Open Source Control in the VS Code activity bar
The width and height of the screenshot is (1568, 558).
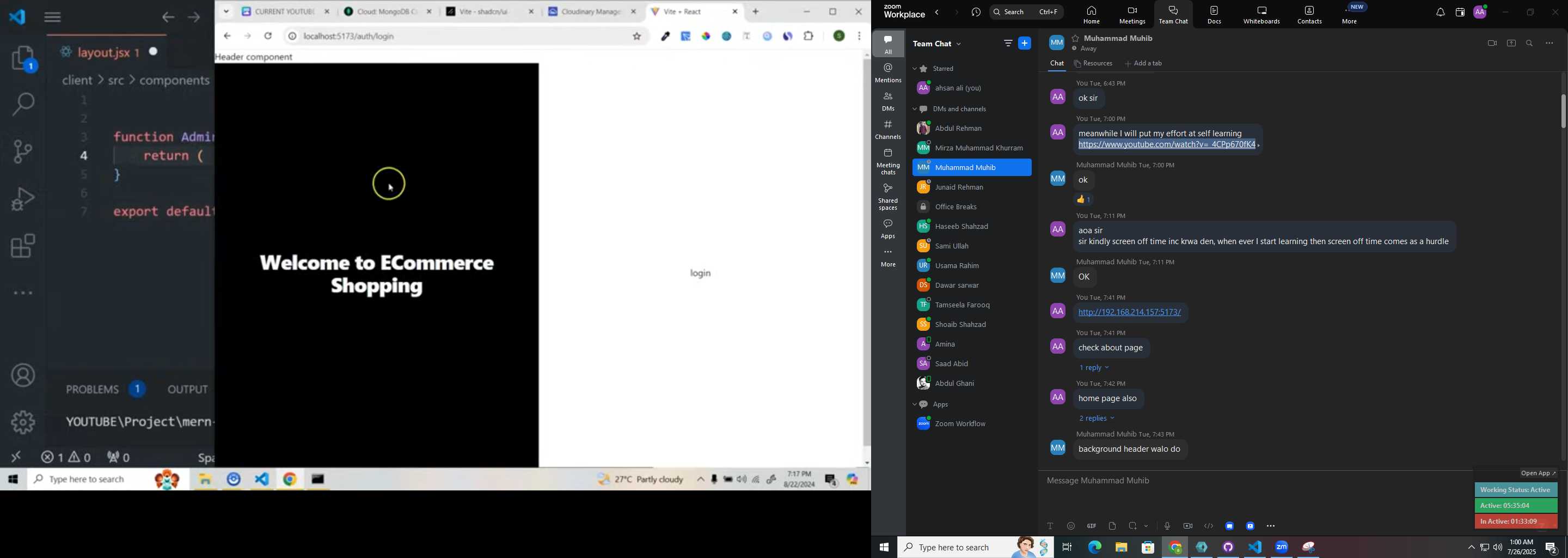[x=23, y=151]
